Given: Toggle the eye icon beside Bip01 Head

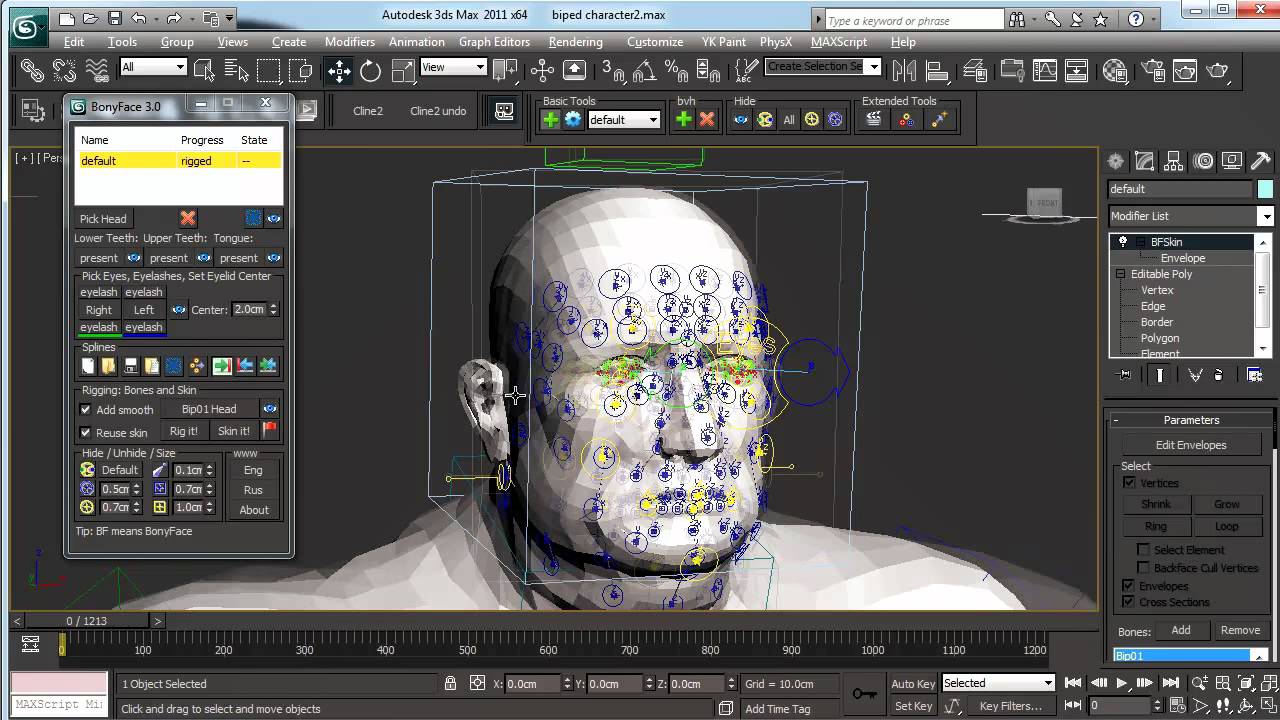Looking at the screenshot, I should click(x=269, y=409).
